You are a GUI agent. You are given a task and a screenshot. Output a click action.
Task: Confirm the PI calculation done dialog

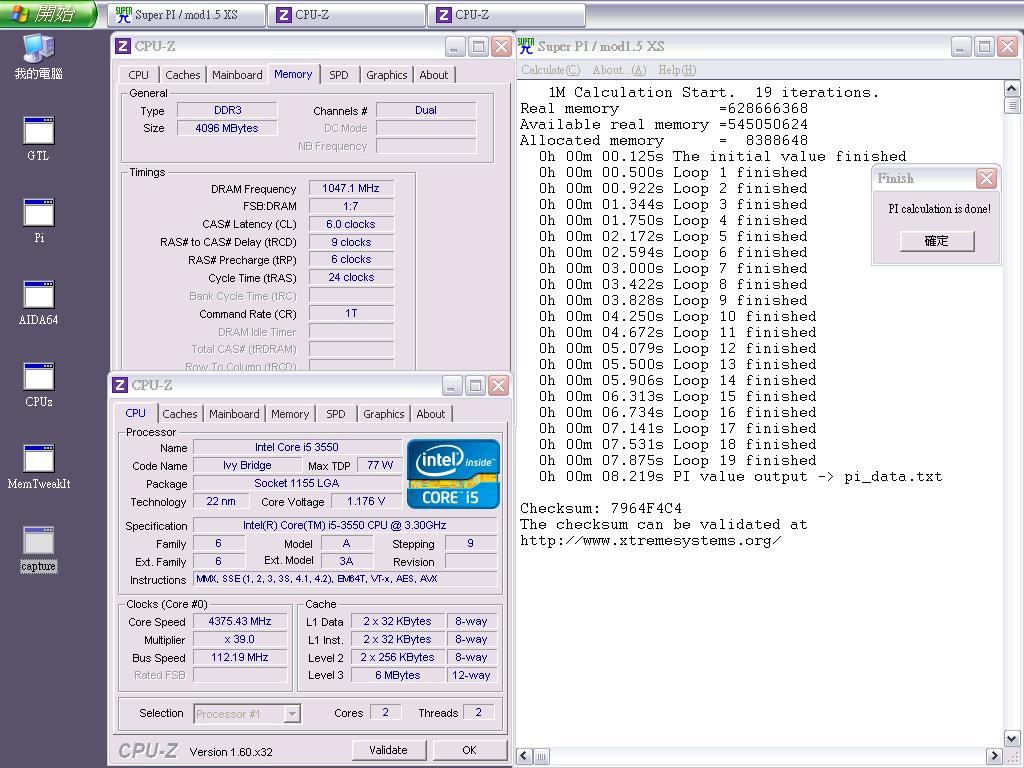click(936, 241)
